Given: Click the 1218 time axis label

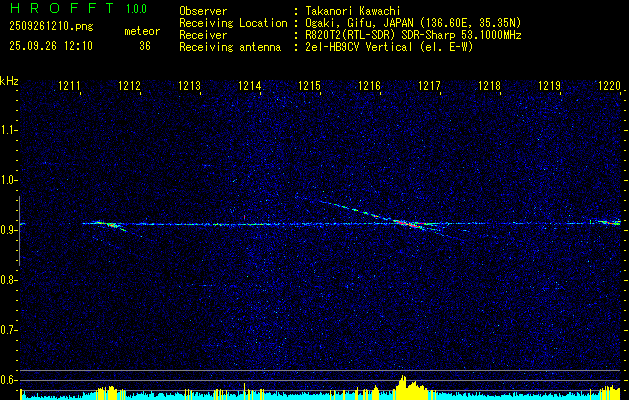Looking at the screenshot, I should (489, 86).
